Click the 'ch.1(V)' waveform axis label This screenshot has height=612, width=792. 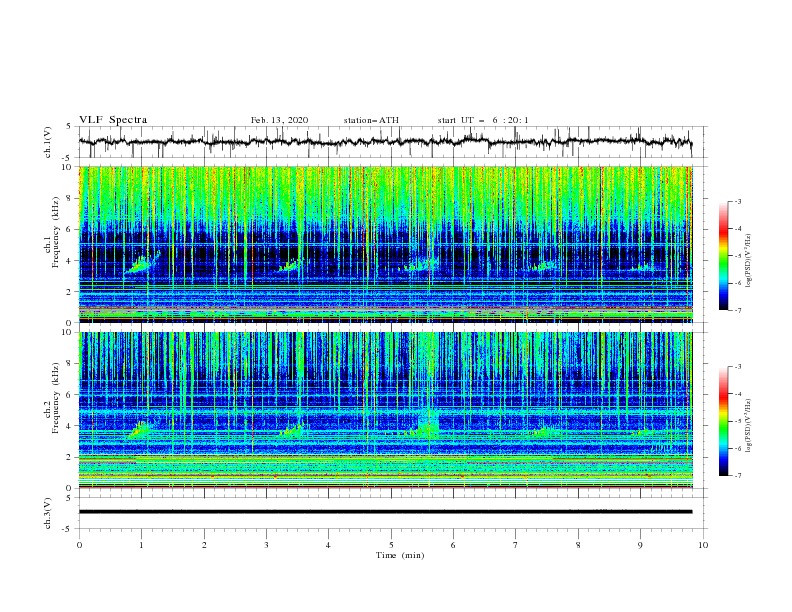click(48, 142)
